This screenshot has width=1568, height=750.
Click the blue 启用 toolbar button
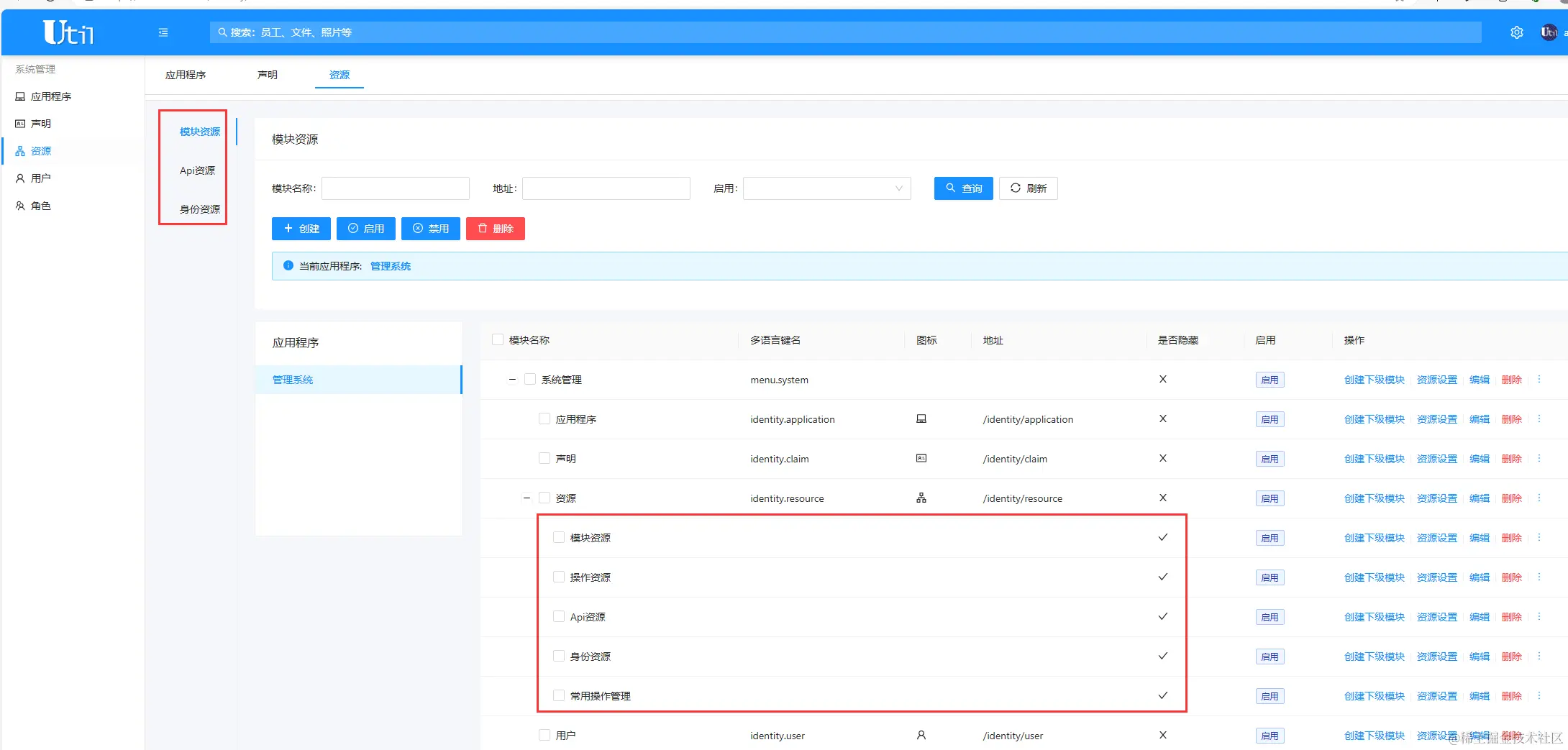pyautogui.click(x=366, y=229)
